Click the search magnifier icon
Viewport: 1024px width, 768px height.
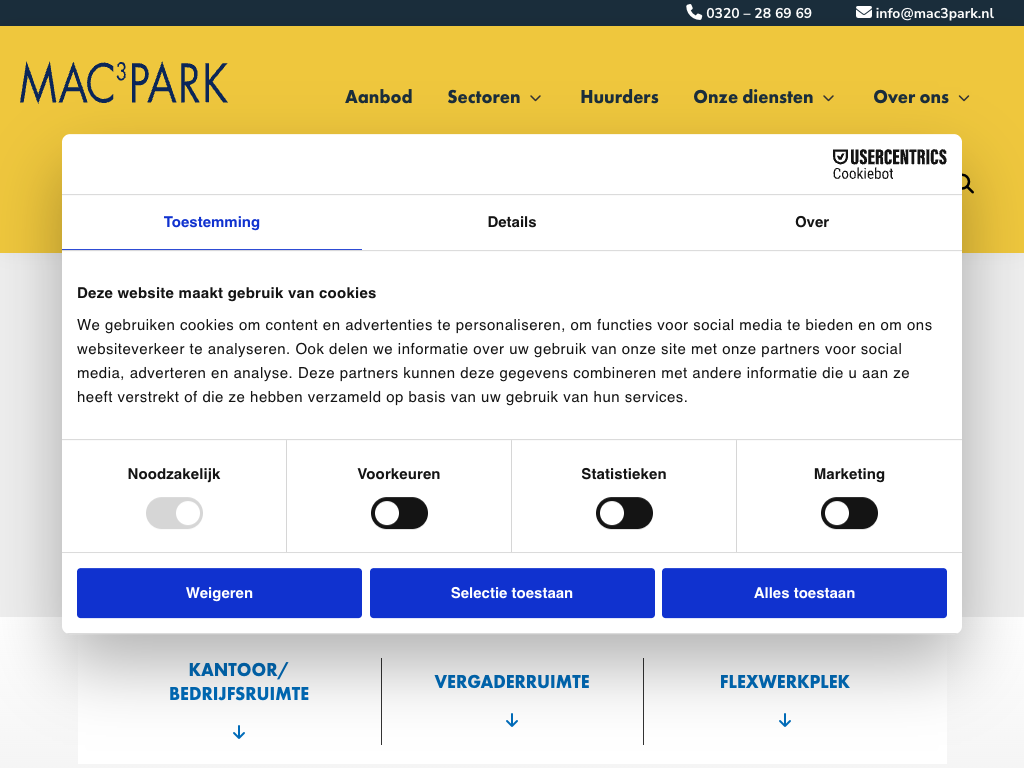966,184
